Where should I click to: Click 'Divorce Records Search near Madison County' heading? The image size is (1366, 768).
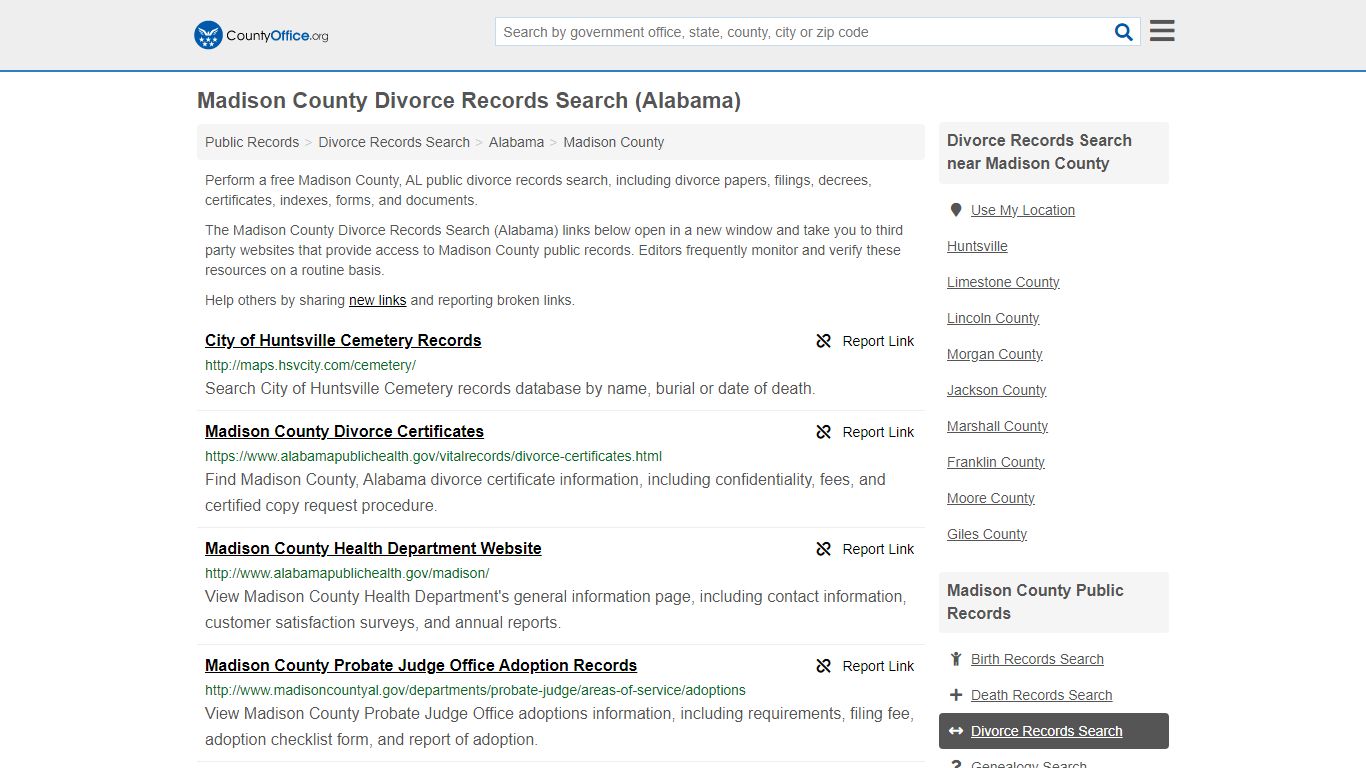(1039, 152)
